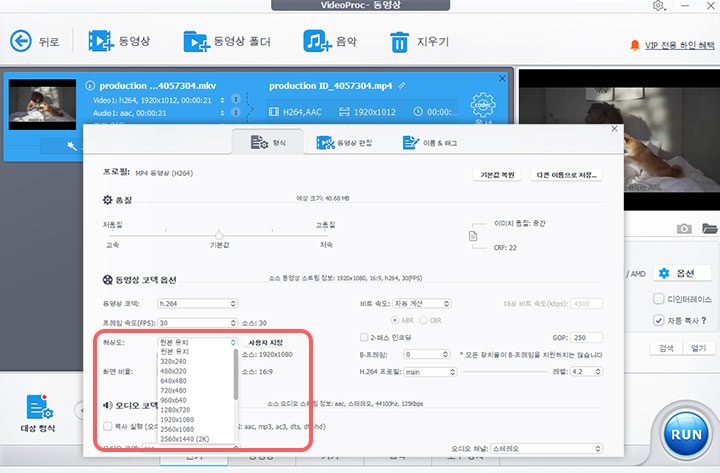
Task: Click the source video thumbnail
Action: [42, 105]
